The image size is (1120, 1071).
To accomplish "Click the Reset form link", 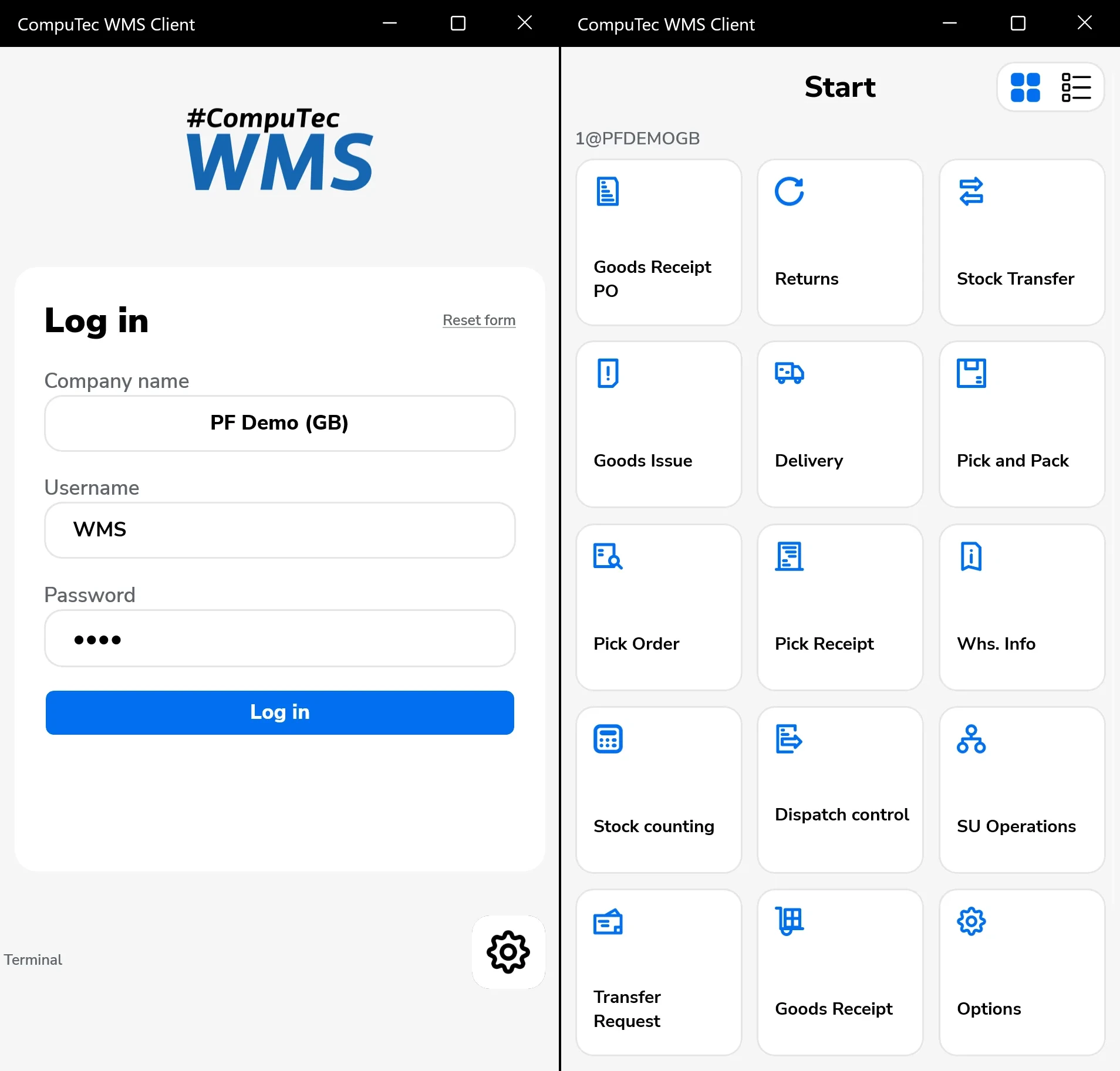I will (478, 320).
